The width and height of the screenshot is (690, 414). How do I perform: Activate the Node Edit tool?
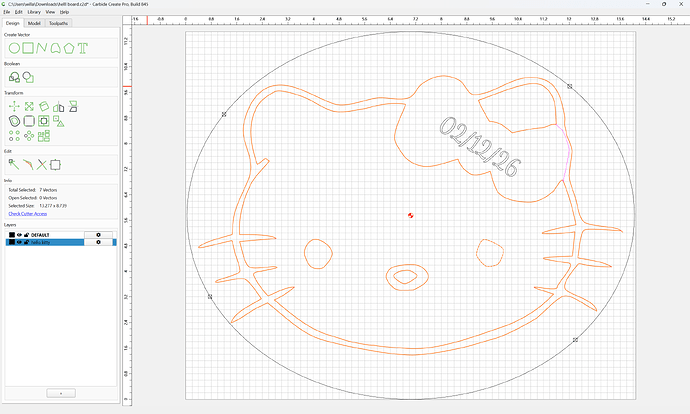click(14, 165)
